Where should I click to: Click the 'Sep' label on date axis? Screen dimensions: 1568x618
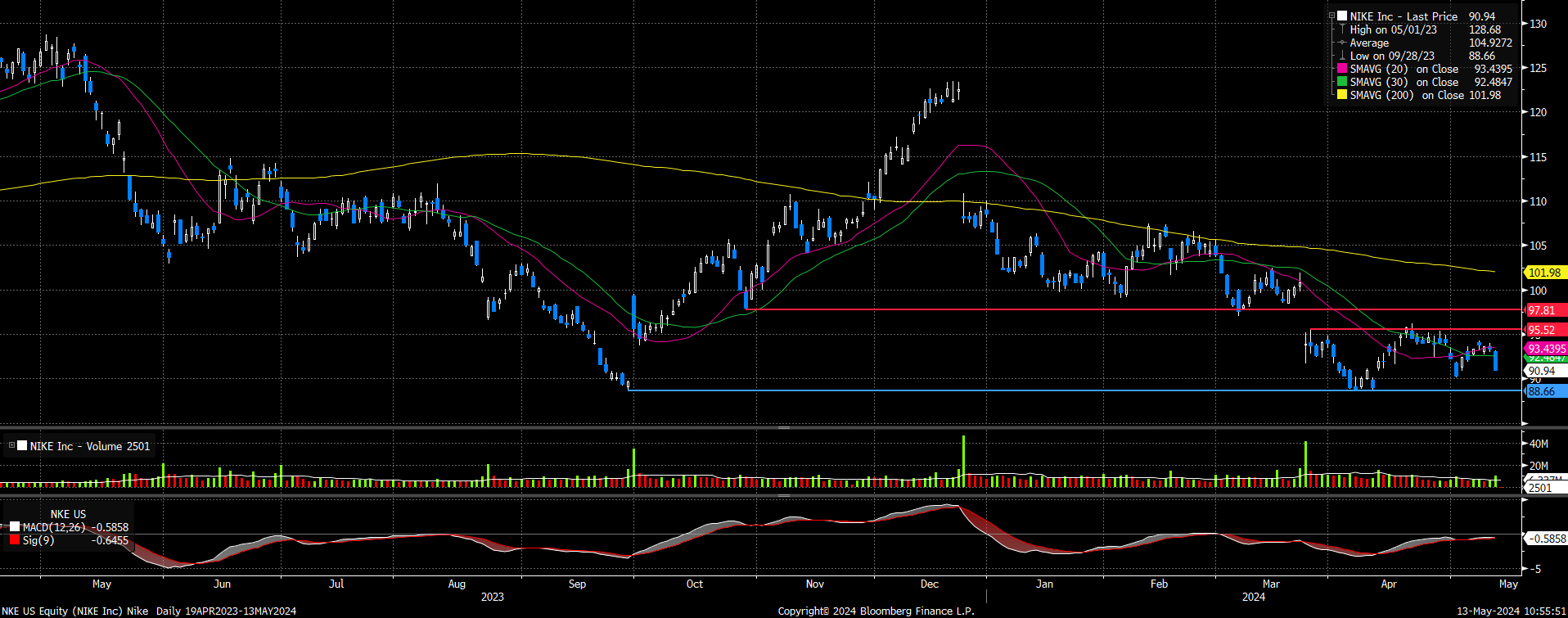577,584
